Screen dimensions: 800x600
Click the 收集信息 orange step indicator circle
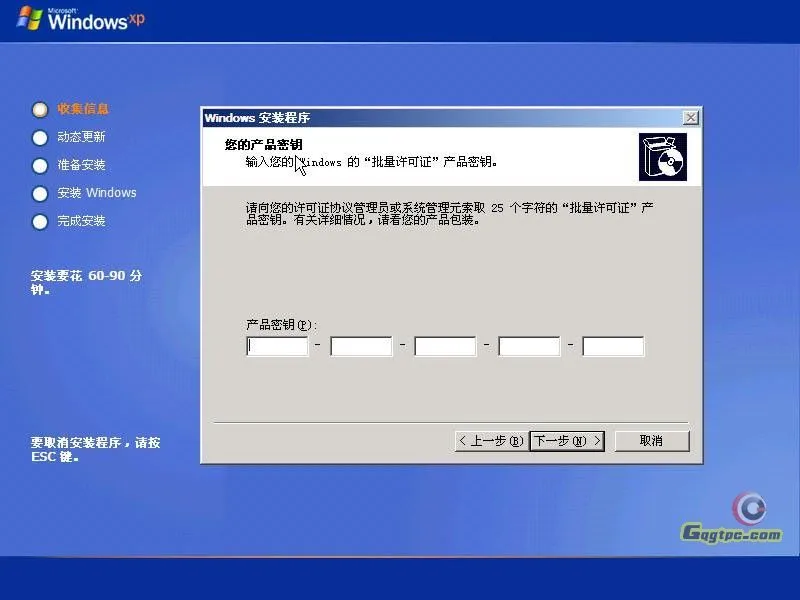pos(40,109)
